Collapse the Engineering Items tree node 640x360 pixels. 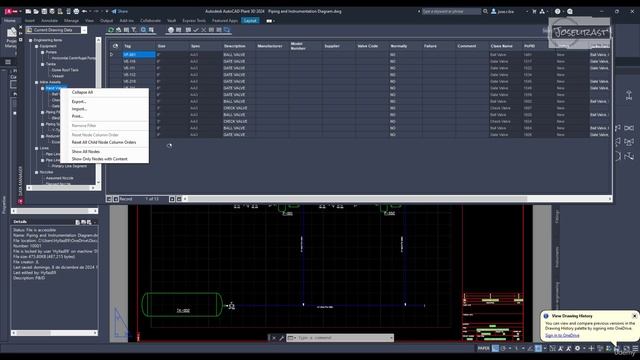point(31,40)
